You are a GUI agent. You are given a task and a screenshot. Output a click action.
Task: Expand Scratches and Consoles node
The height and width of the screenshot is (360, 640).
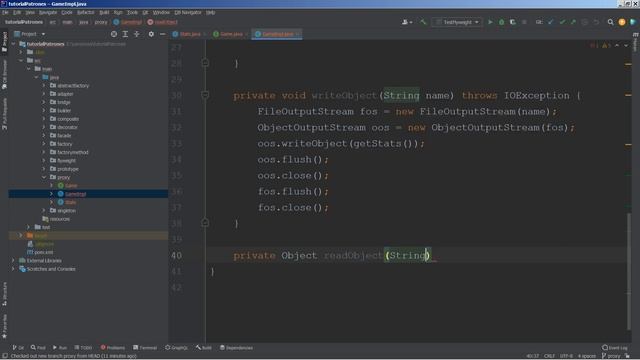point(13,269)
